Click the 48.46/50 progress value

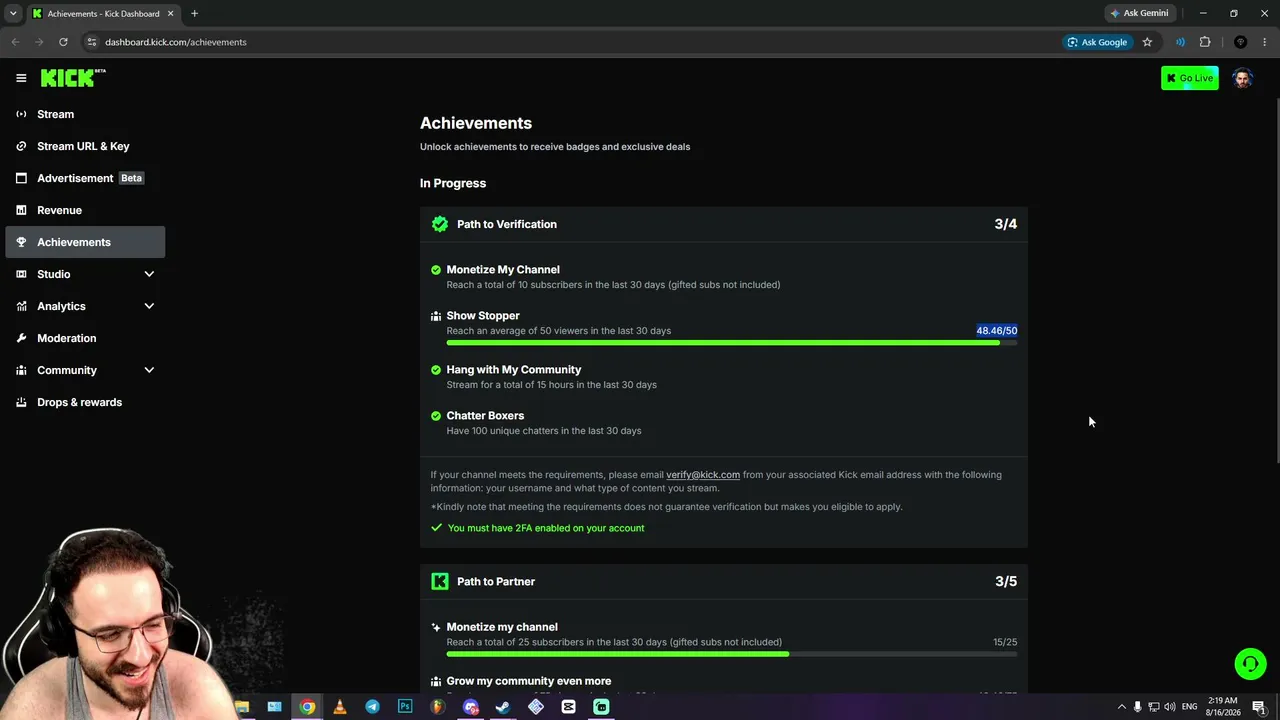997,331
